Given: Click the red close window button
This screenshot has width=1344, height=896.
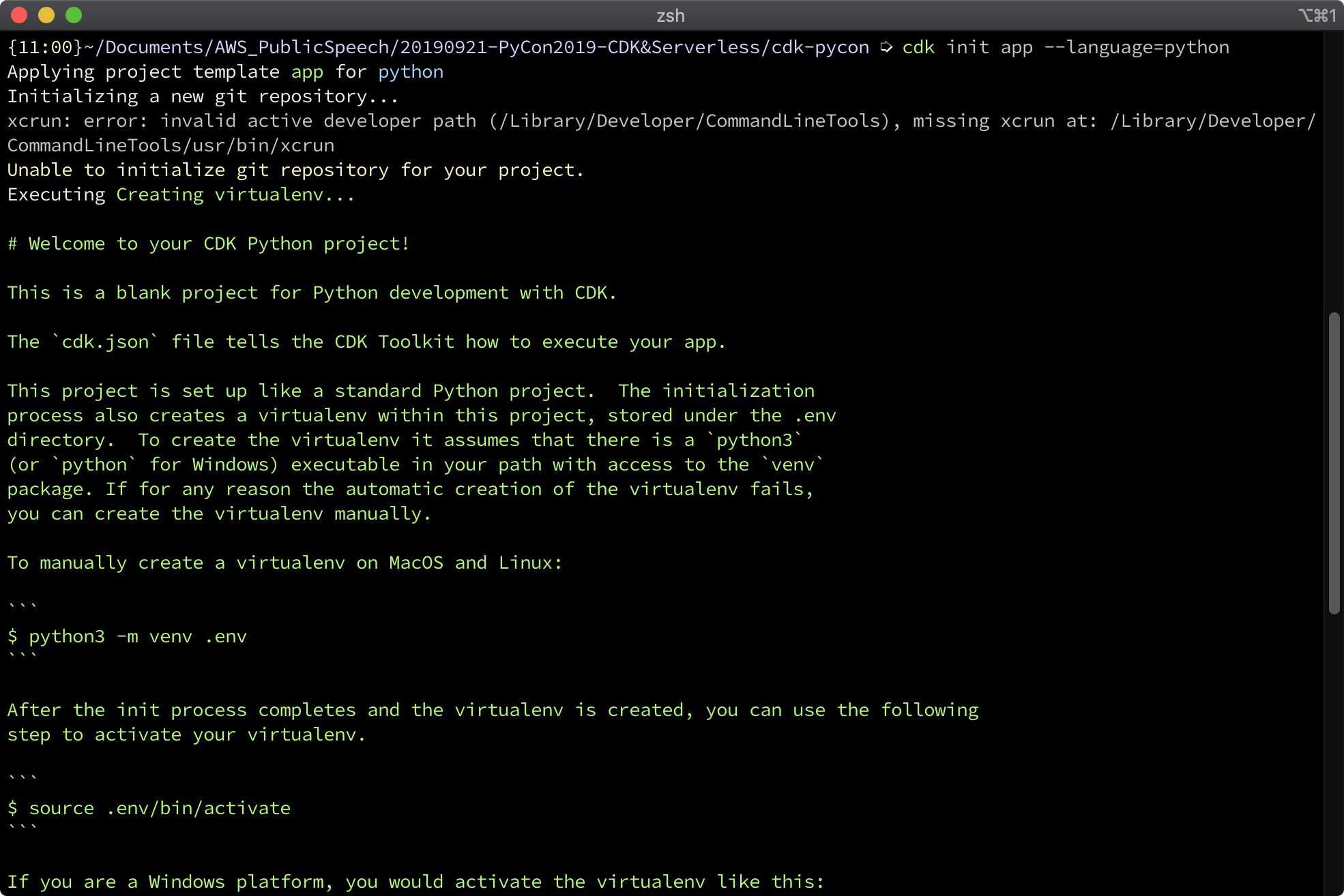Looking at the screenshot, I should (x=19, y=15).
